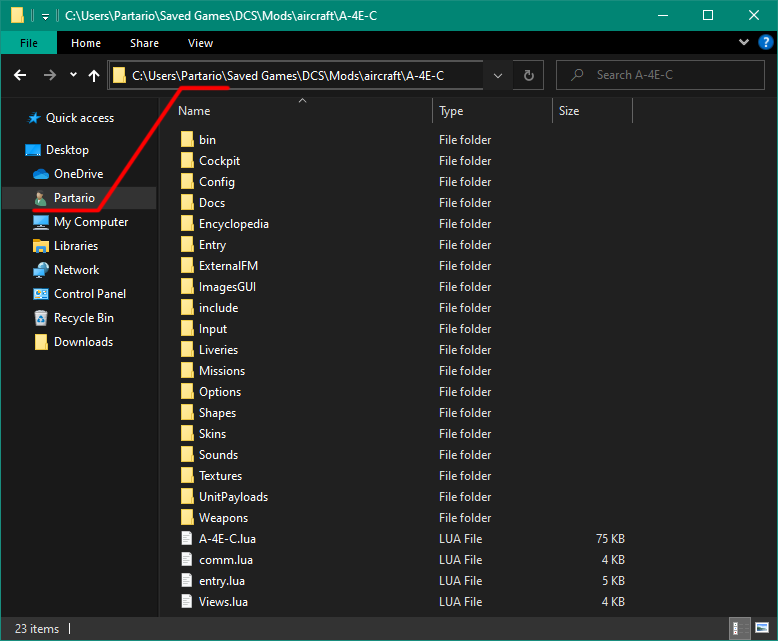
Task: Go back using the Back arrow
Action: pyautogui.click(x=20, y=75)
